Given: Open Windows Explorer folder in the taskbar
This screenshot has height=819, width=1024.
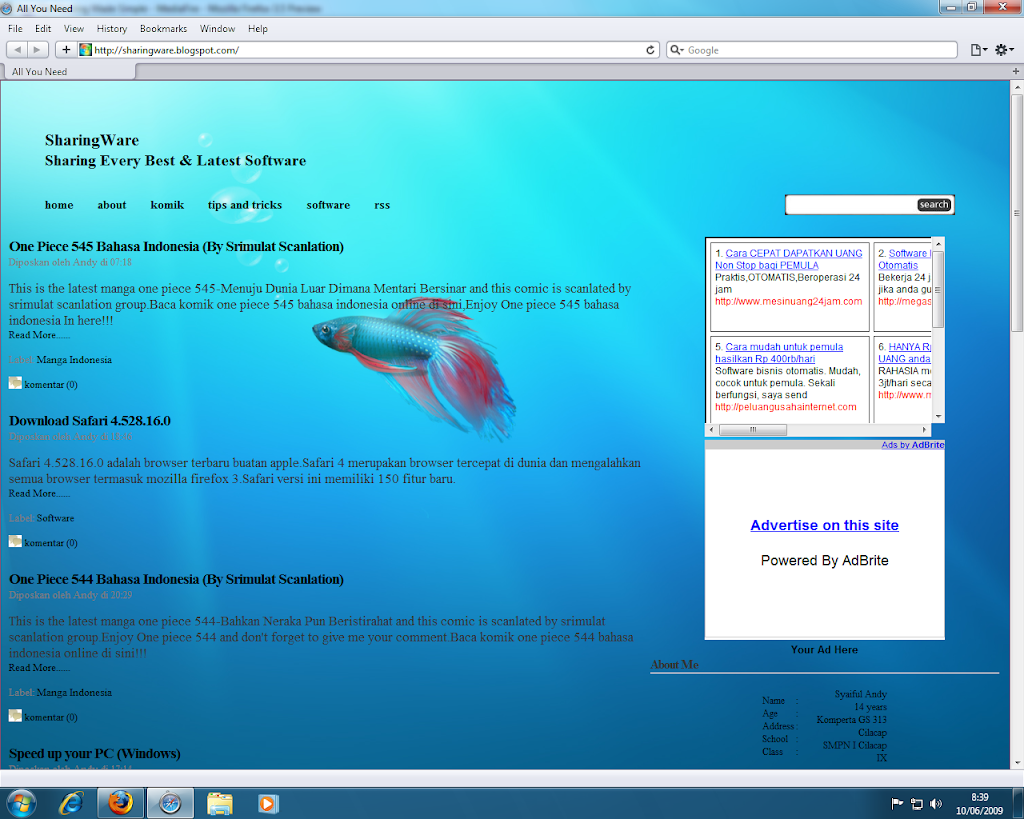Looking at the screenshot, I should pyautogui.click(x=219, y=803).
